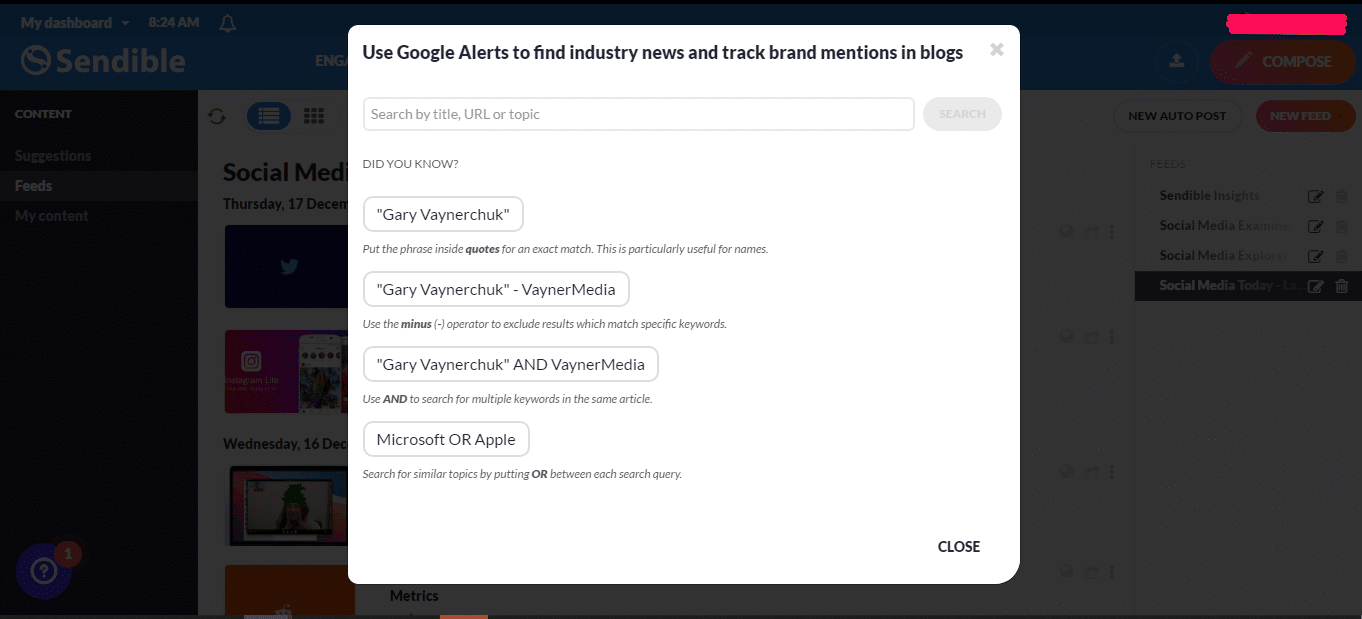Open the help chat bubble with notification badge
Viewport: 1362px width, 619px height.
click(x=44, y=571)
